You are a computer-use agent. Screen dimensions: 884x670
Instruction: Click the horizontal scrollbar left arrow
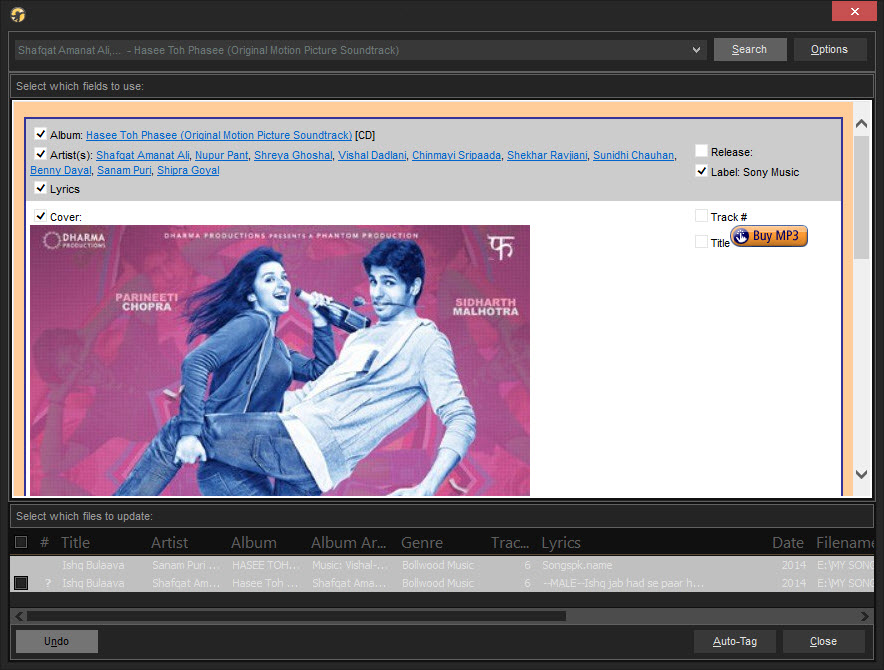tap(19, 616)
